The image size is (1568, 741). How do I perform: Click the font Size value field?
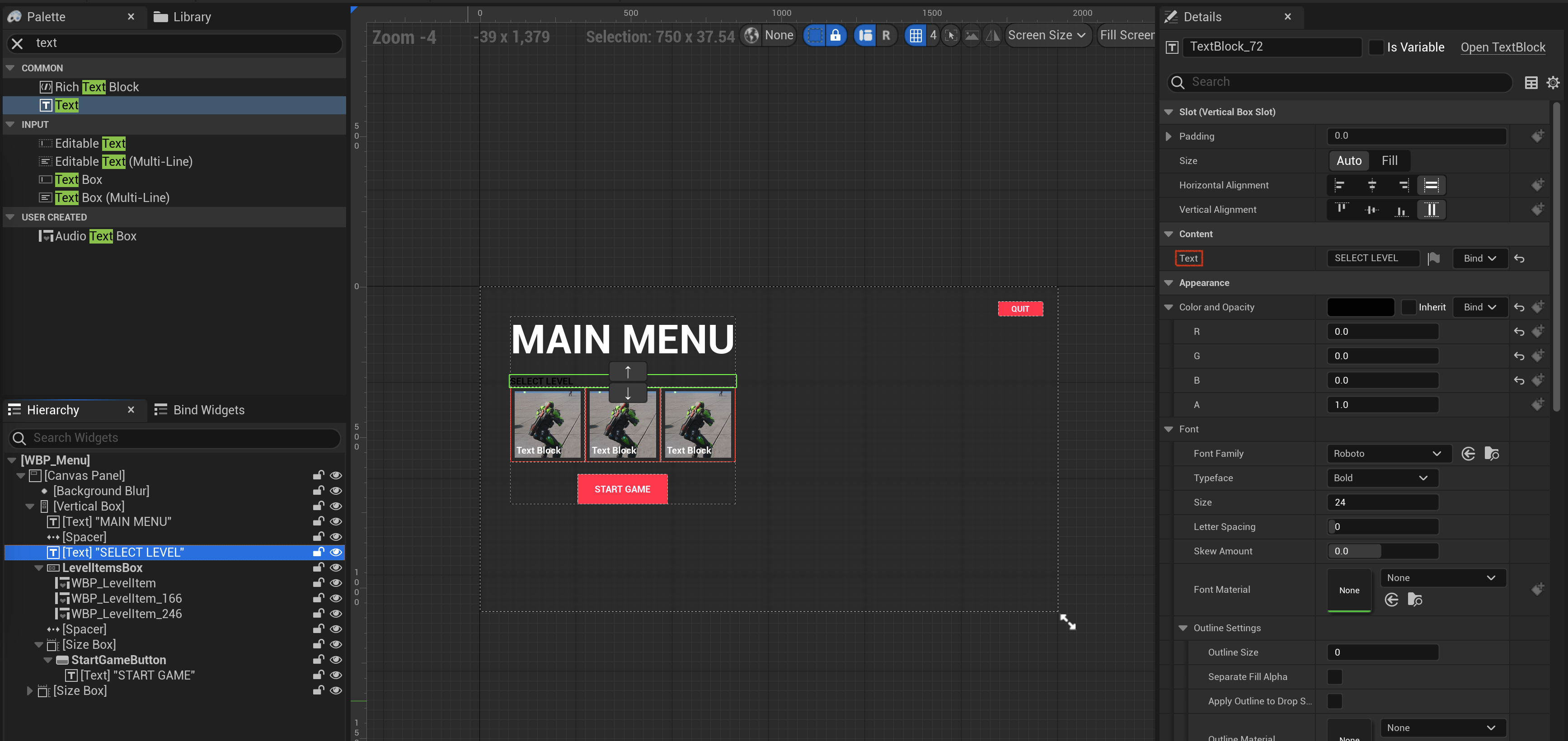1382,502
